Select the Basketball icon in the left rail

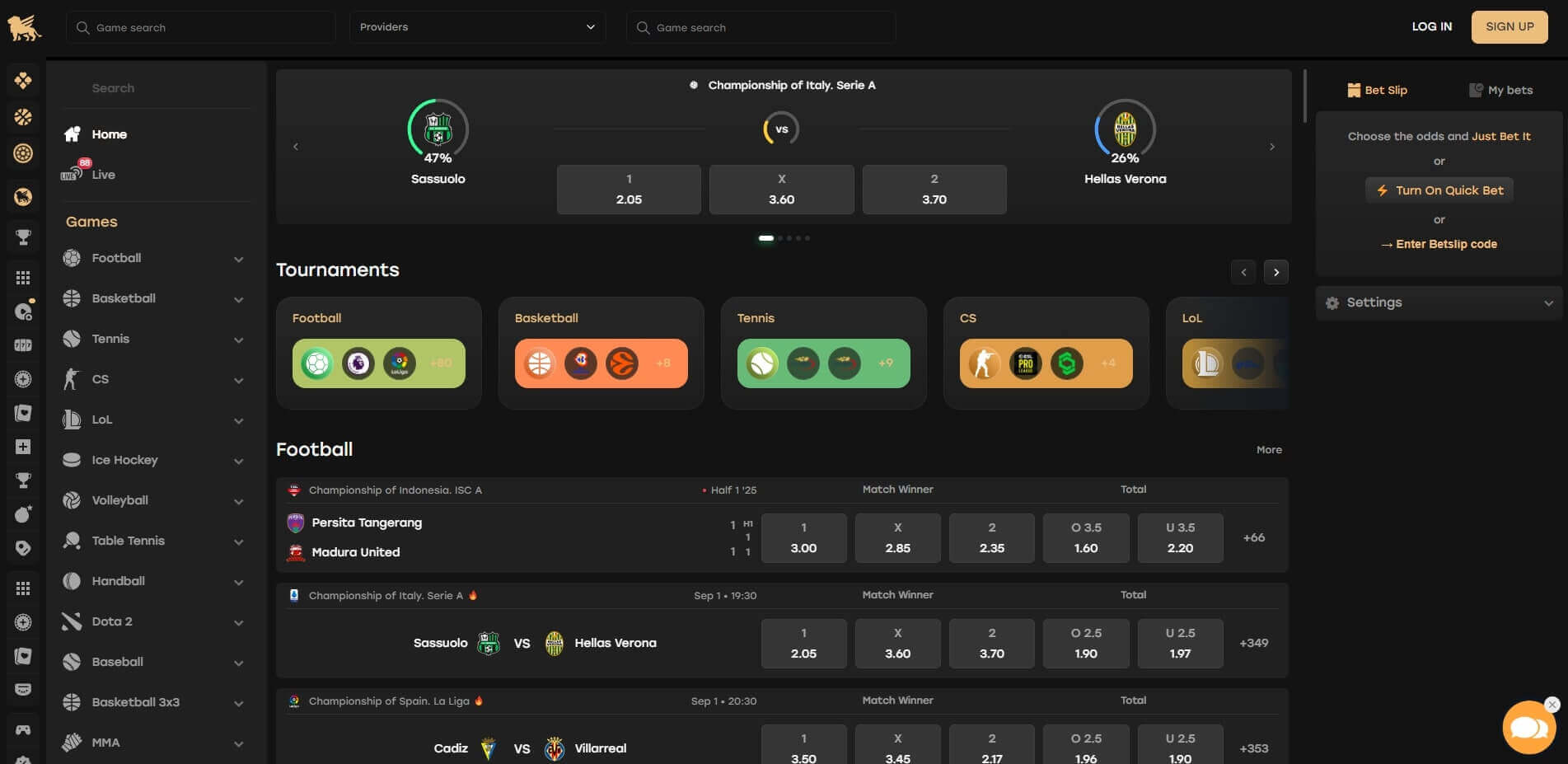click(22, 116)
